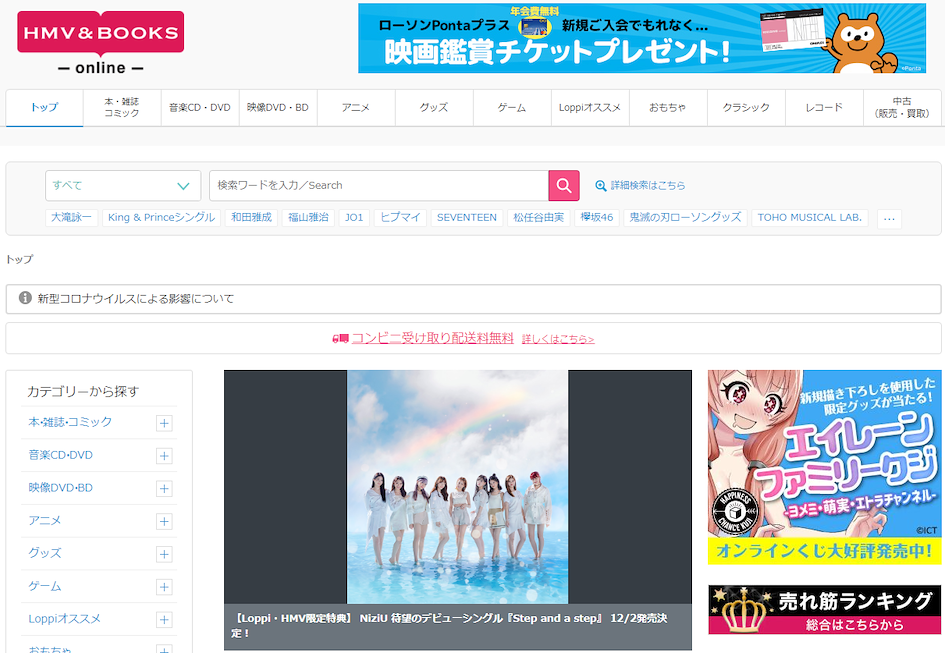This screenshot has height=653, width=945.
Task: Click the 映像DVD・BD sidebar link
Action: (x=60, y=488)
